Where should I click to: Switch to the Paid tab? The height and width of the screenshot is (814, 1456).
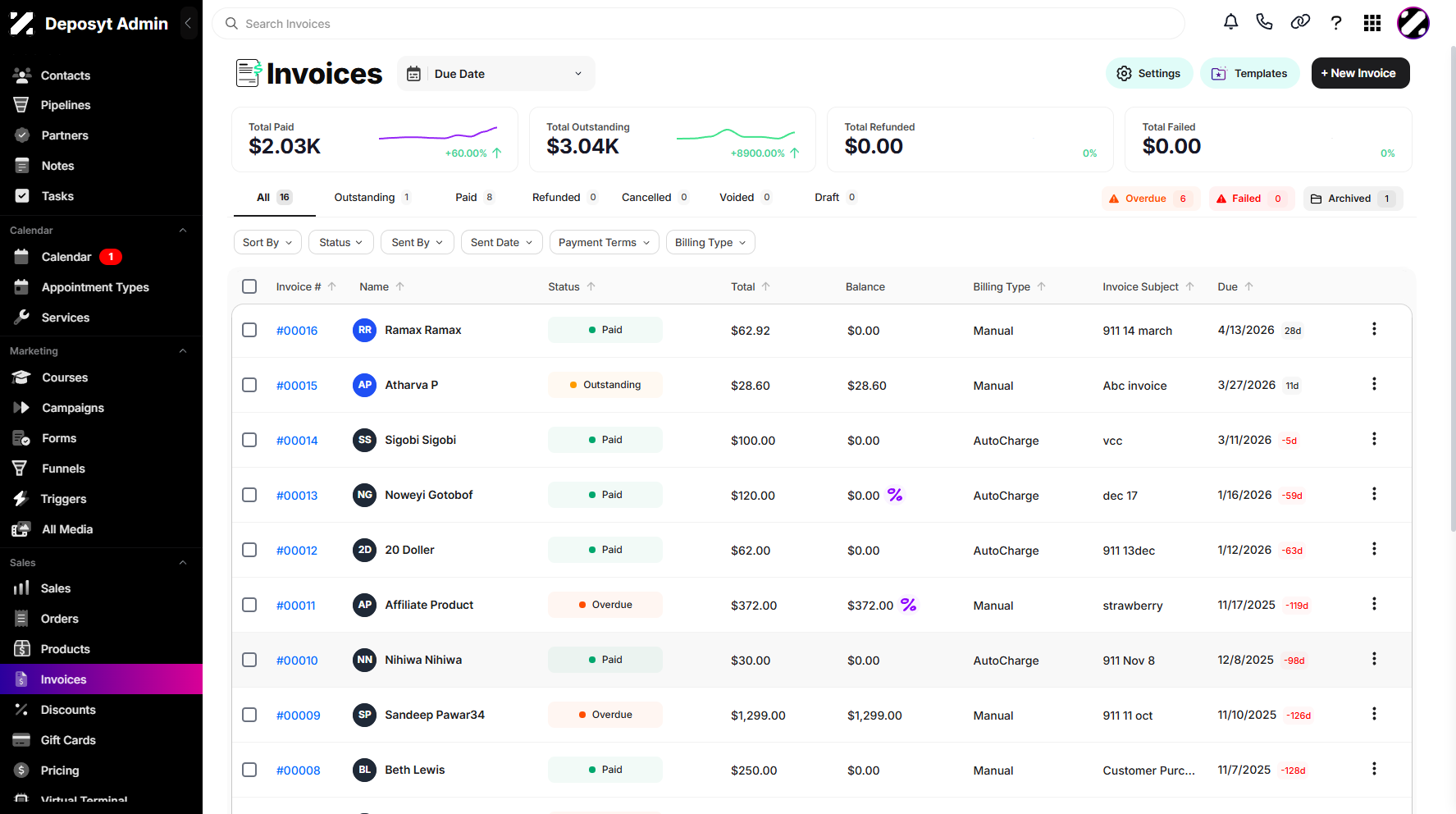pos(474,197)
